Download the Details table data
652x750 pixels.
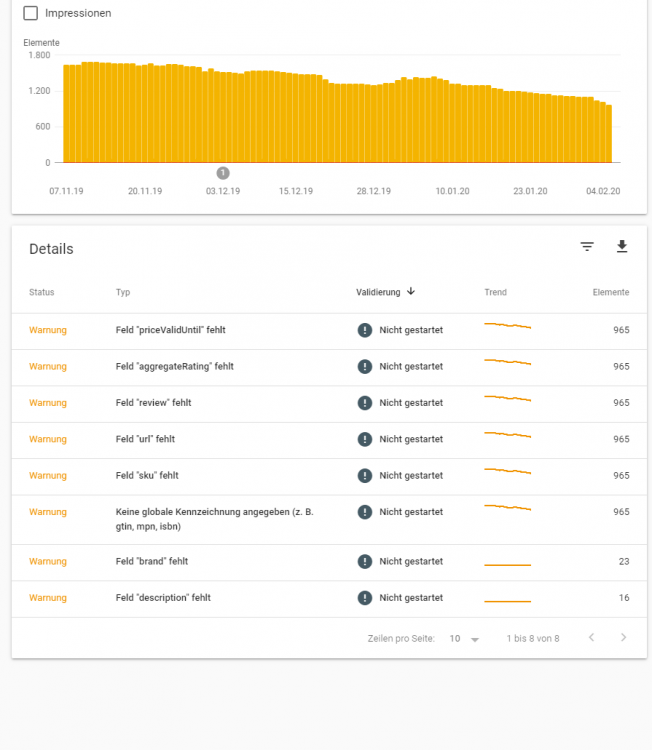(621, 246)
